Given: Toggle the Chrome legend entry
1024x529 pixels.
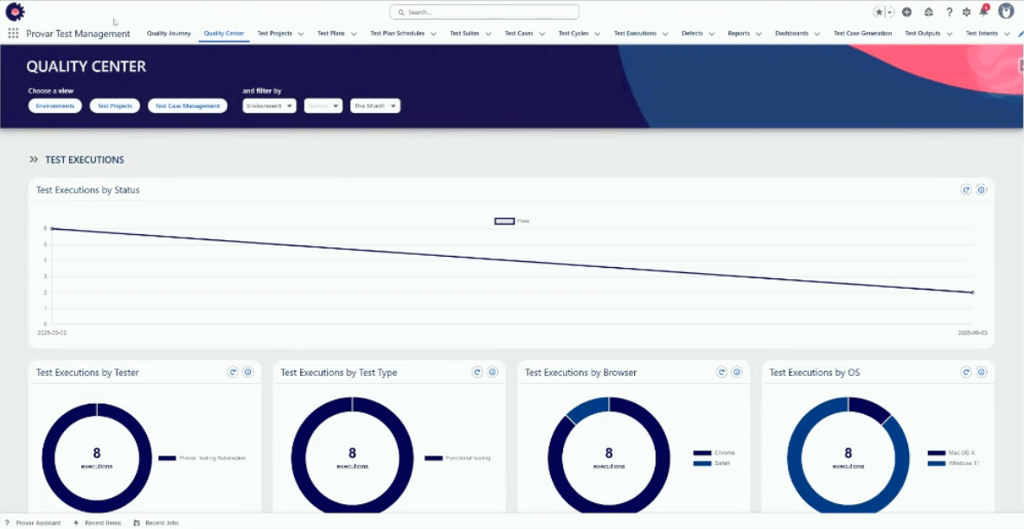Looking at the screenshot, I should coord(714,453).
